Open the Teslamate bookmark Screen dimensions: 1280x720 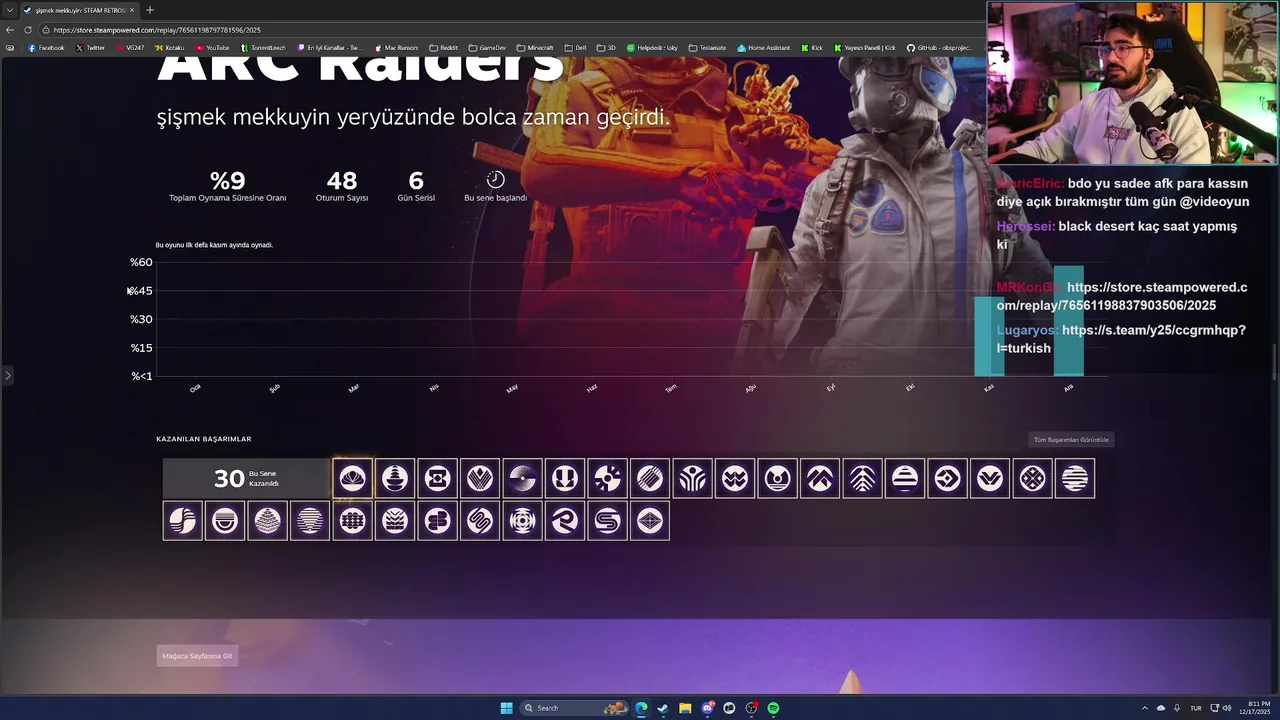tap(708, 48)
